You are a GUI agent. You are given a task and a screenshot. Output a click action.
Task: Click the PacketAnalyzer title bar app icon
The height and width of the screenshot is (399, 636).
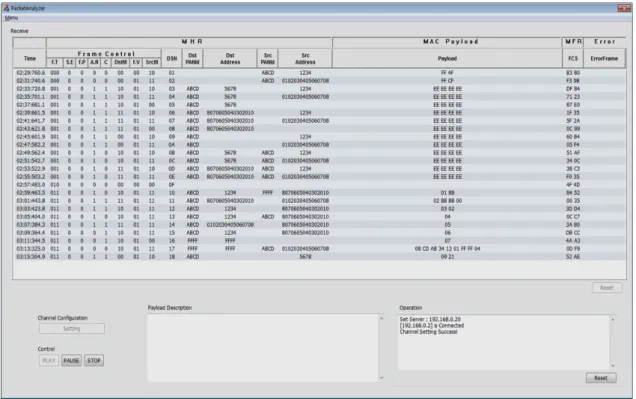tap(6, 8)
